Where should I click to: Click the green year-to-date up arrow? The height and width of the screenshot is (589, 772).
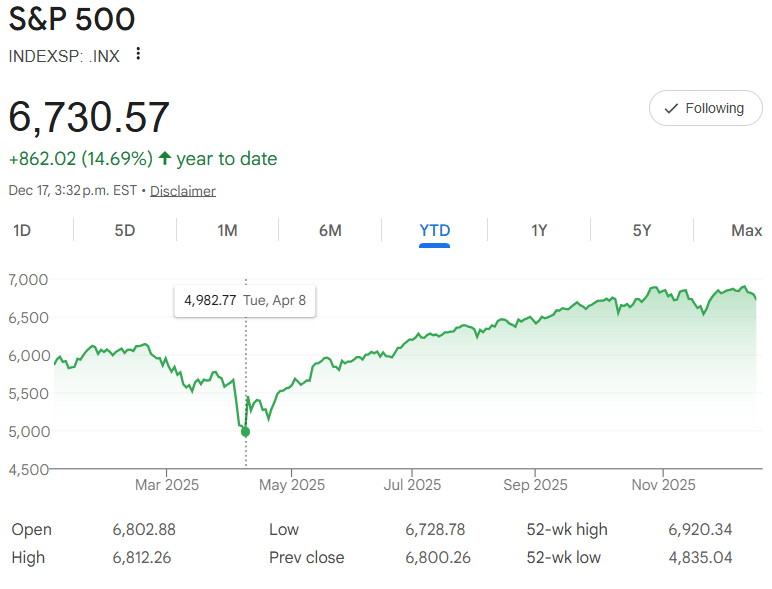click(x=164, y=159)
